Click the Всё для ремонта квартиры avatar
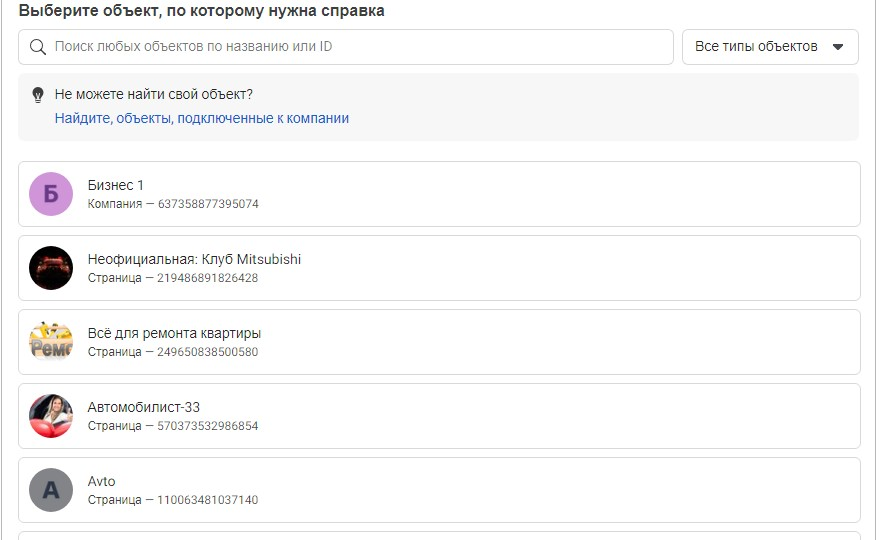The width and height of the screenshot is (885, 540). click(51, 342)
